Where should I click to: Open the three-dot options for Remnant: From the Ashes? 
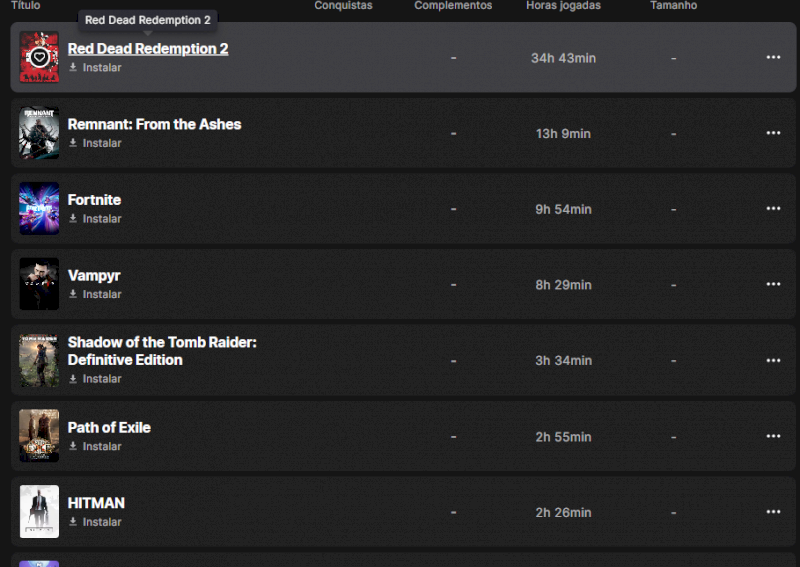click(773, 133)
